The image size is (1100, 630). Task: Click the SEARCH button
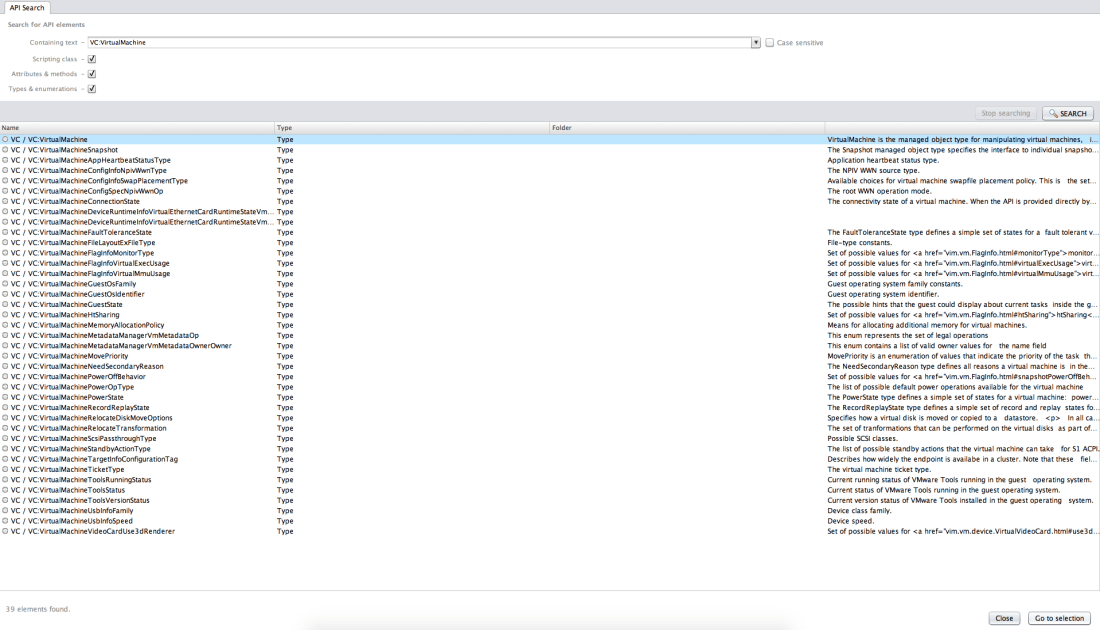tap(1068, 113)
